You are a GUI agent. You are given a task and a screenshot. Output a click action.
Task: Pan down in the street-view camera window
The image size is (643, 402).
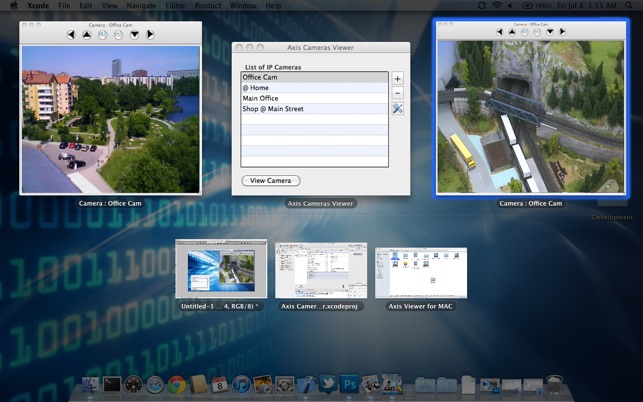[x=134, y=35]
